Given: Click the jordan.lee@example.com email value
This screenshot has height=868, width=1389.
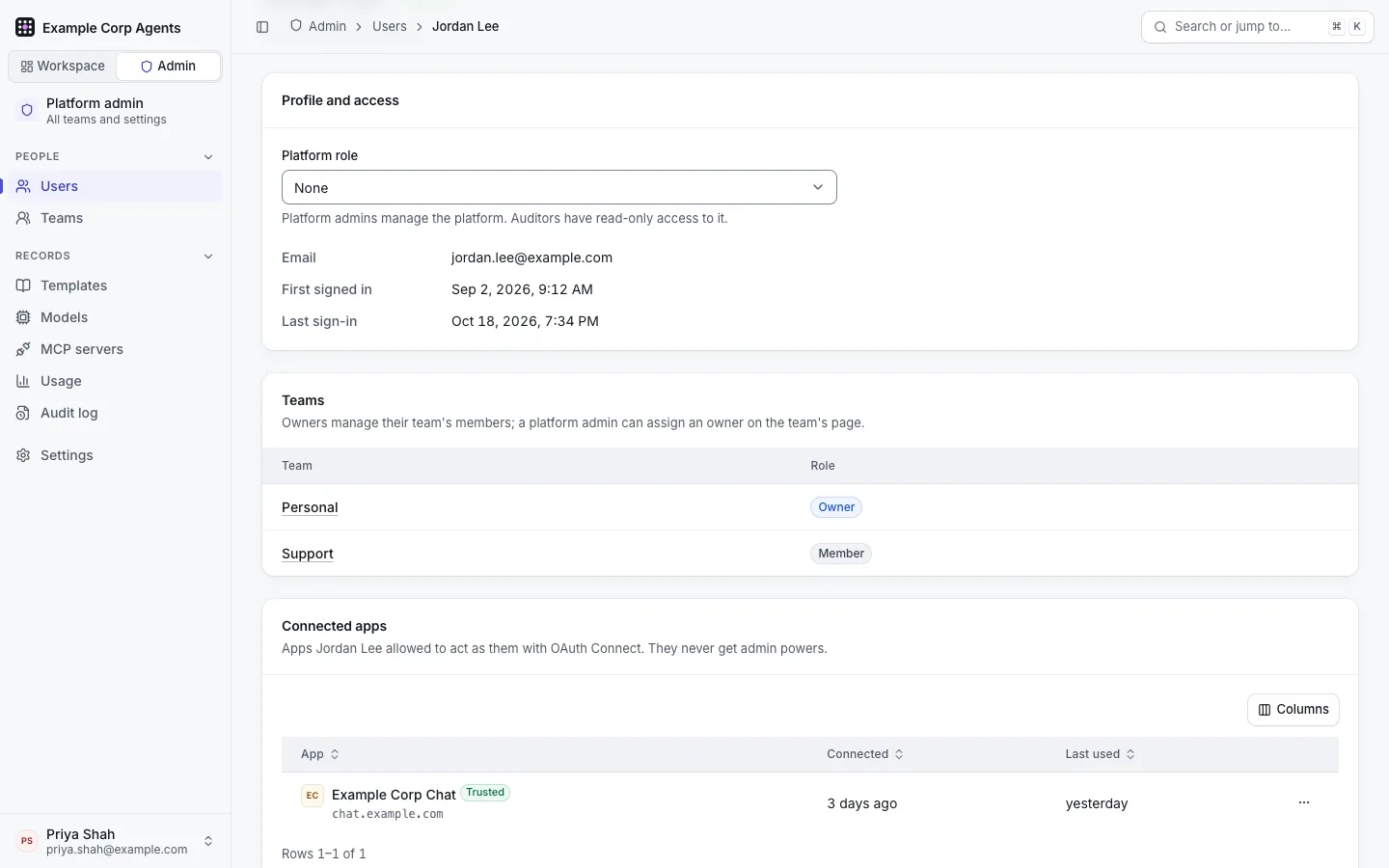Looking at the screenshot, I should coord(531,258).
